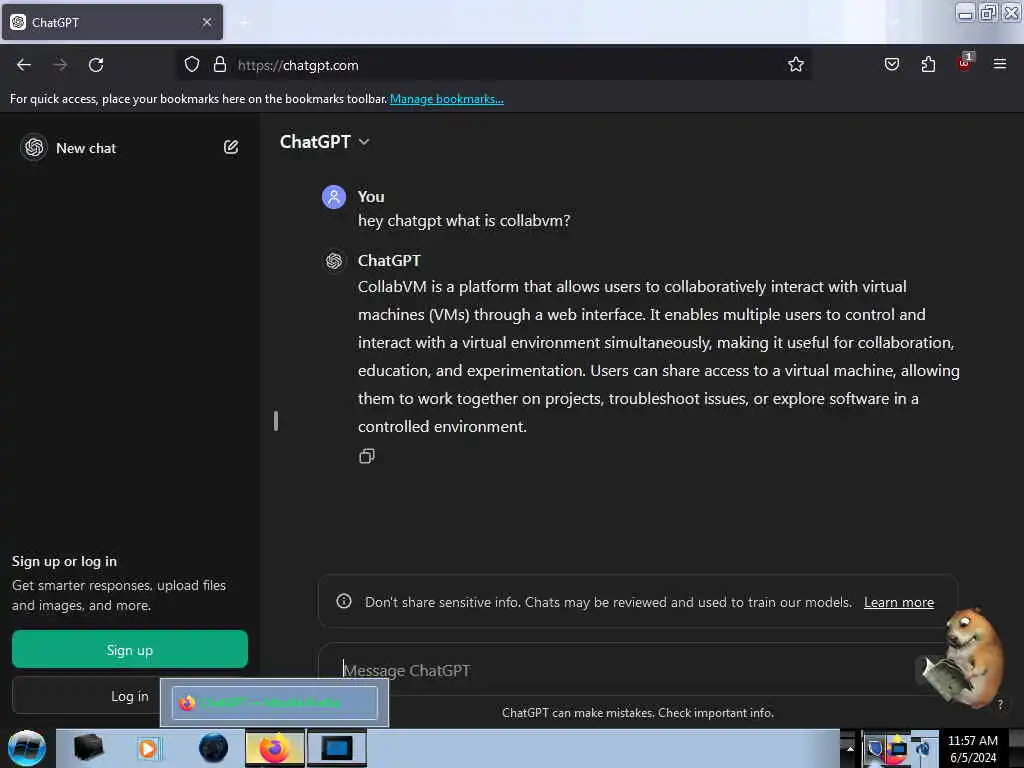The height and width of the screenshot is (768, 1024).
Task: Collapse the sidebar with the handle
Action: point(276,421)
